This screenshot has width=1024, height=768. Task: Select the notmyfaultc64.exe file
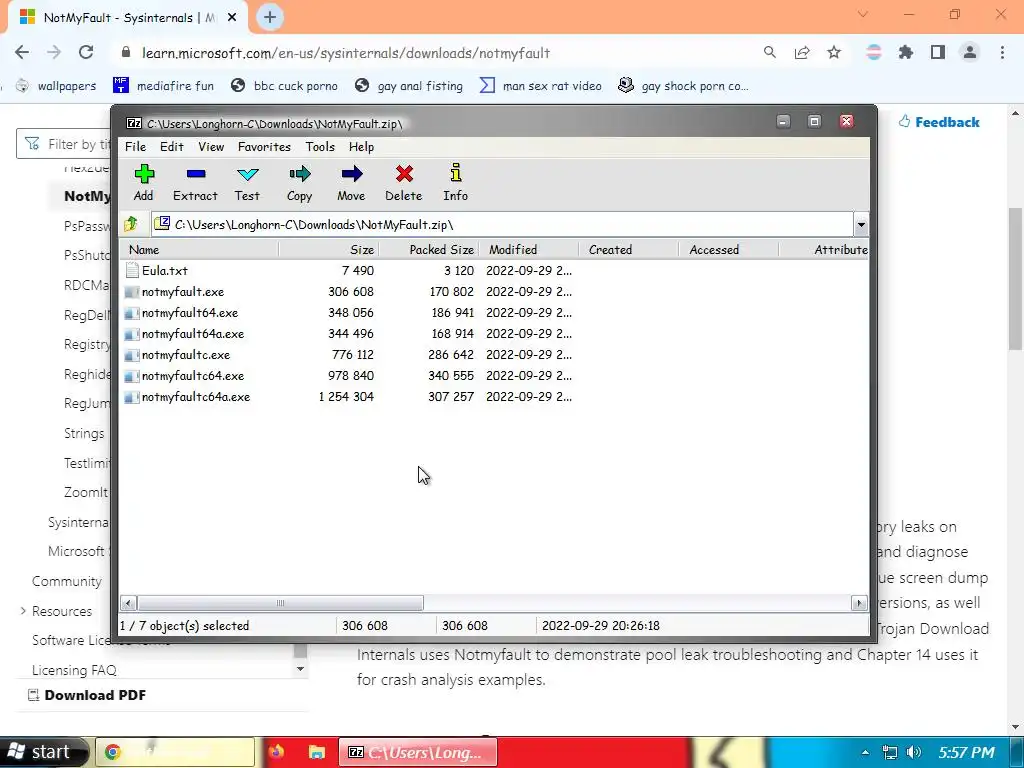pos(193,376)
